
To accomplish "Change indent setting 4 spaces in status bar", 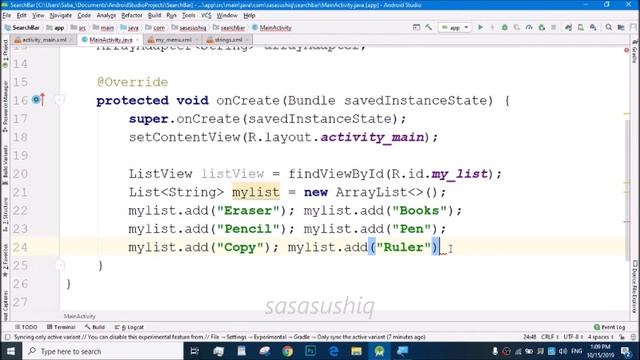I will tap(600, 337).
